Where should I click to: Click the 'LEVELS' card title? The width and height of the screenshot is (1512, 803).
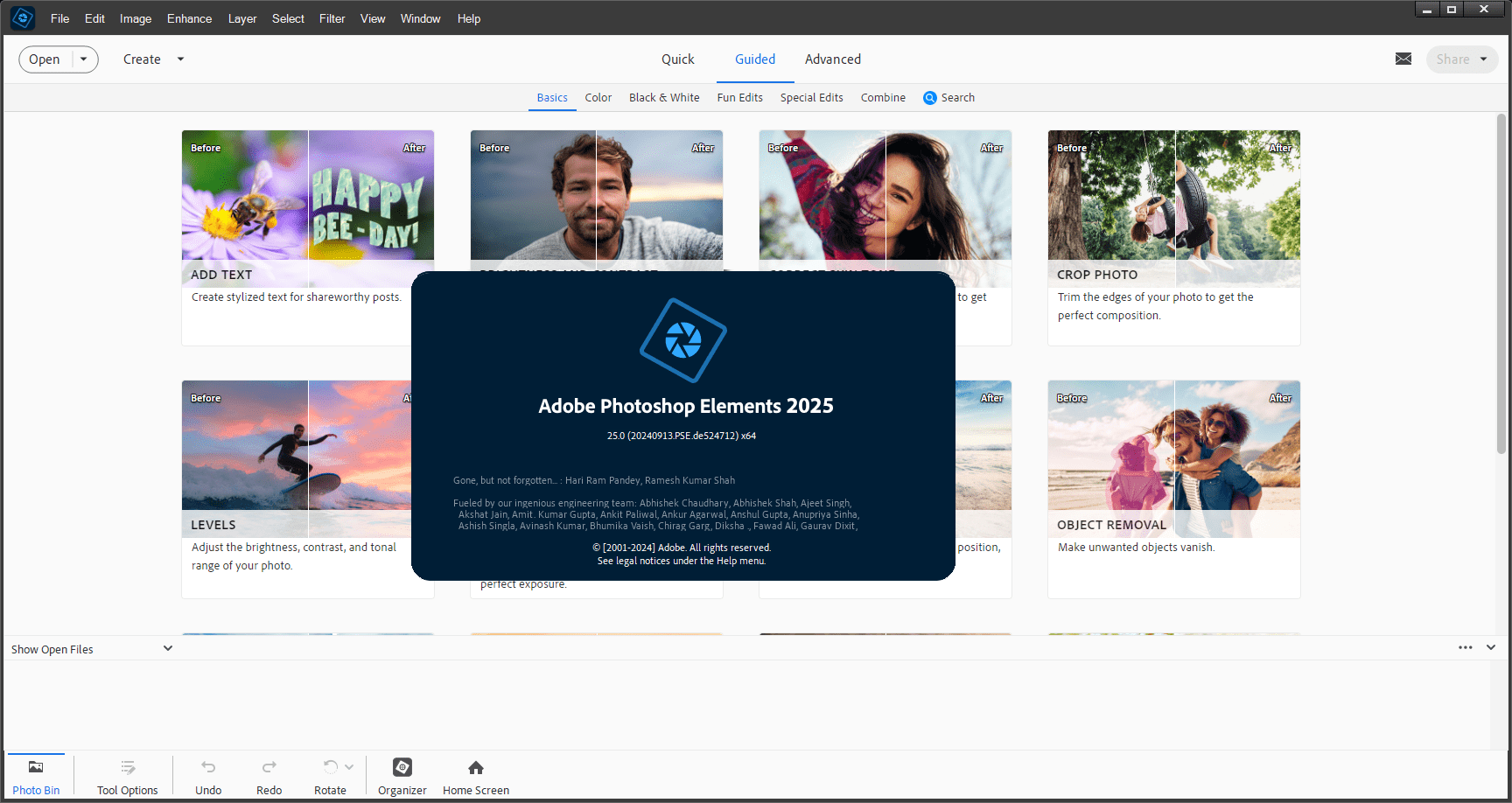[213, 525]
